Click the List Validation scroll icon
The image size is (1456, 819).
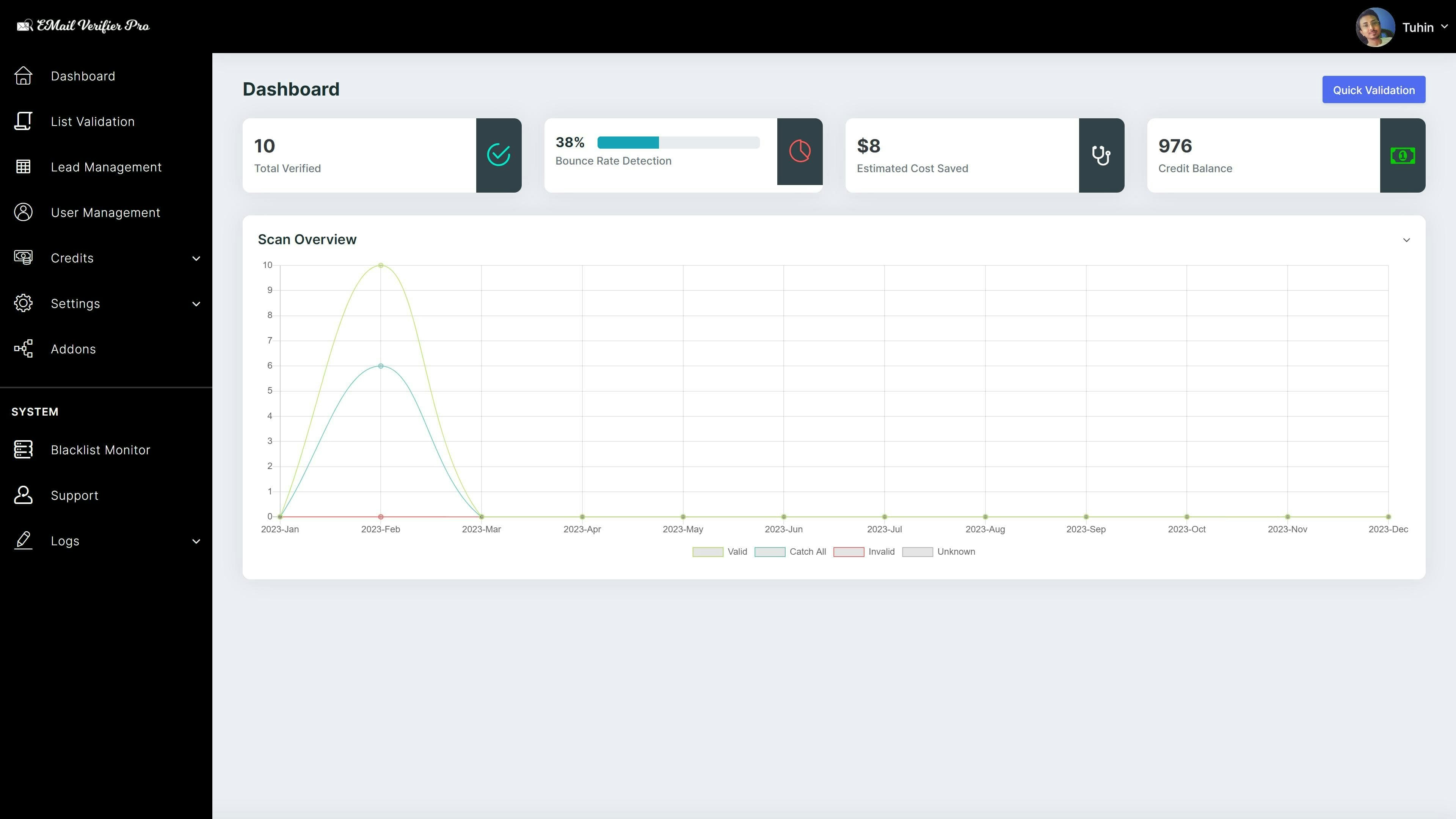pyautogui.click(x=23, y=121)
